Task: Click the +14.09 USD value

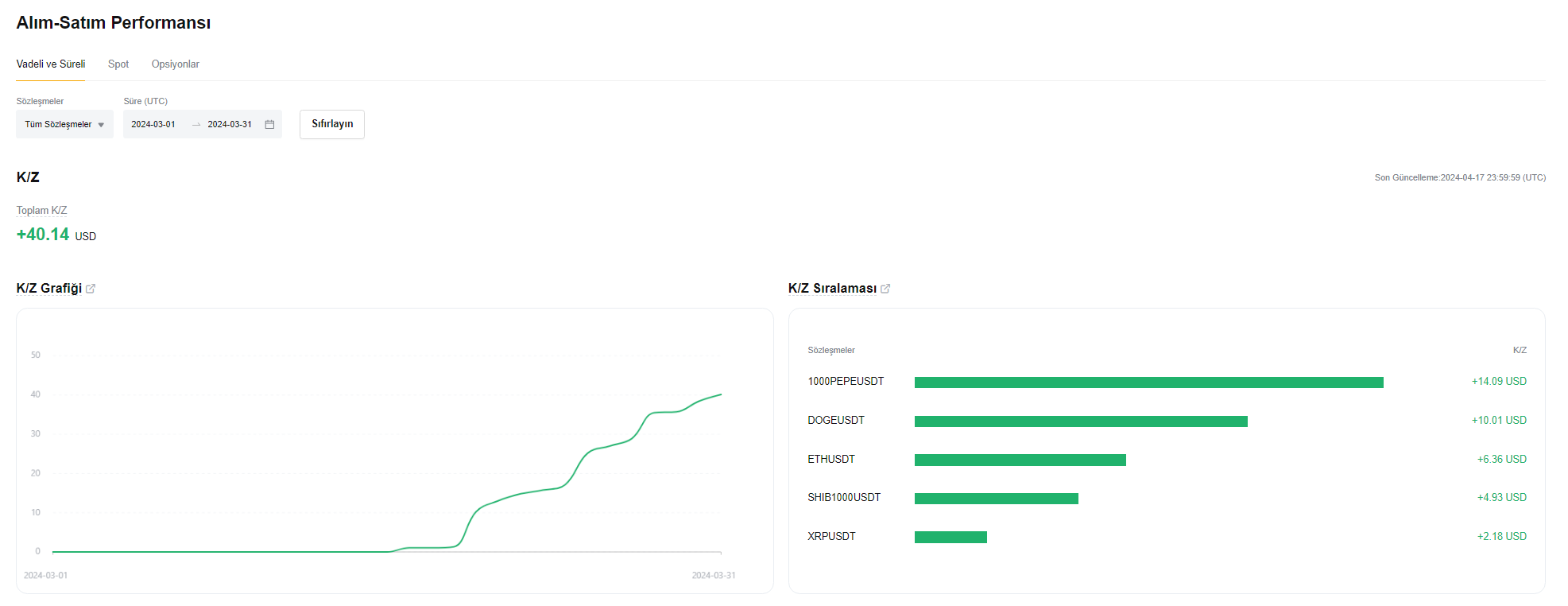Action: tap(1499, 382)
